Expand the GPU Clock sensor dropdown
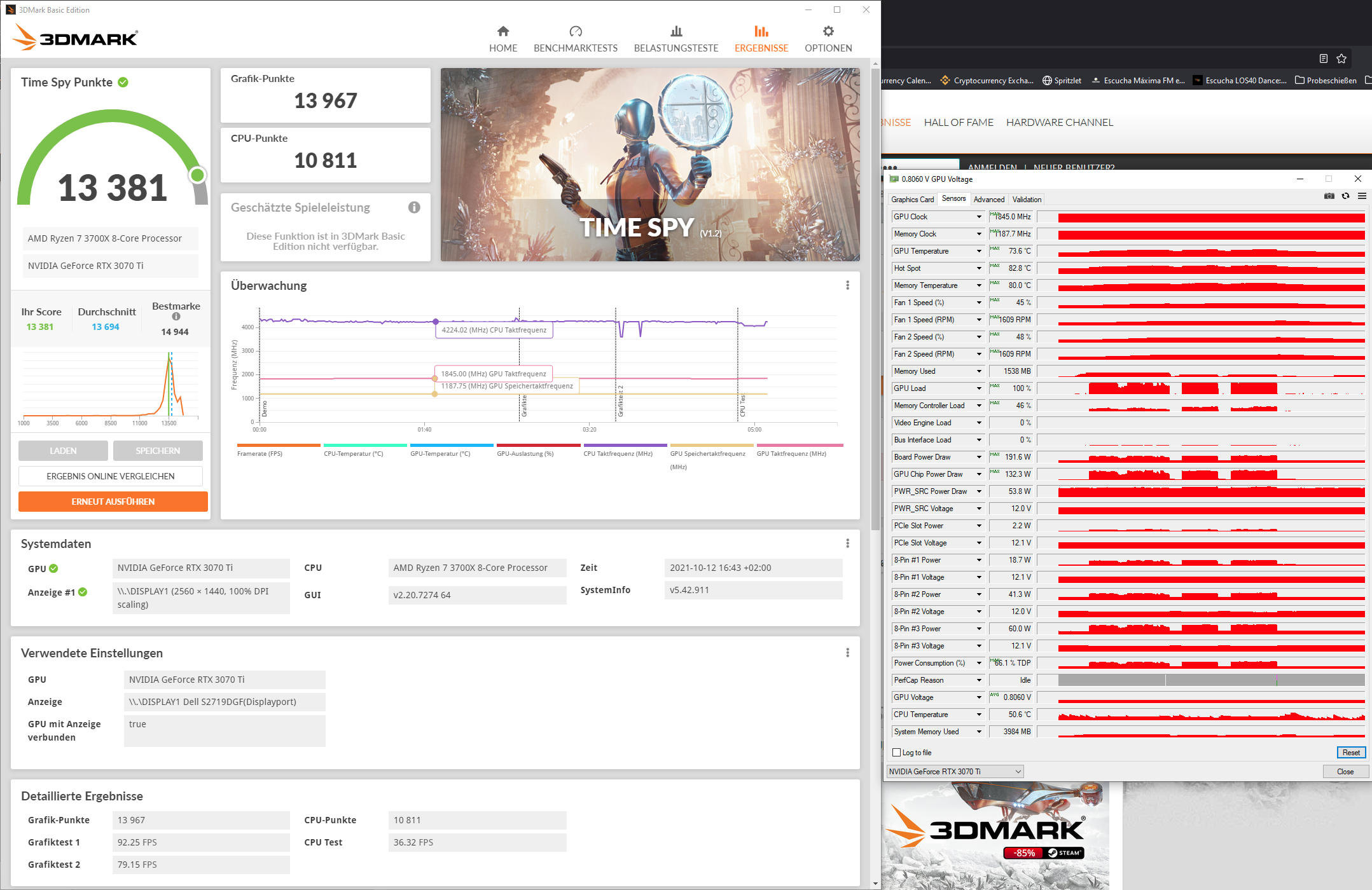Image resolution: width=1372 pixels, height=890 pixels. pyautogui.click(x=979, y=217)
